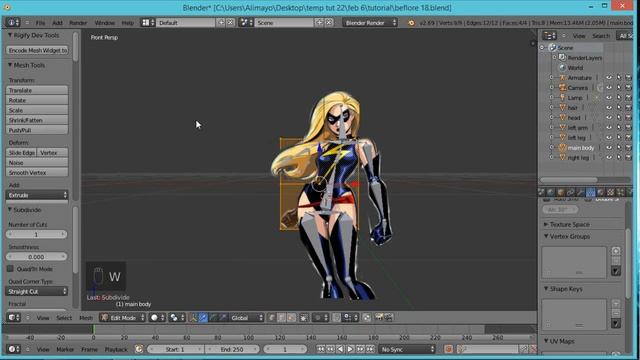Screen dimensions: 640x360
Task: Click edge select mode icon
Action: (x=282, y=318)
